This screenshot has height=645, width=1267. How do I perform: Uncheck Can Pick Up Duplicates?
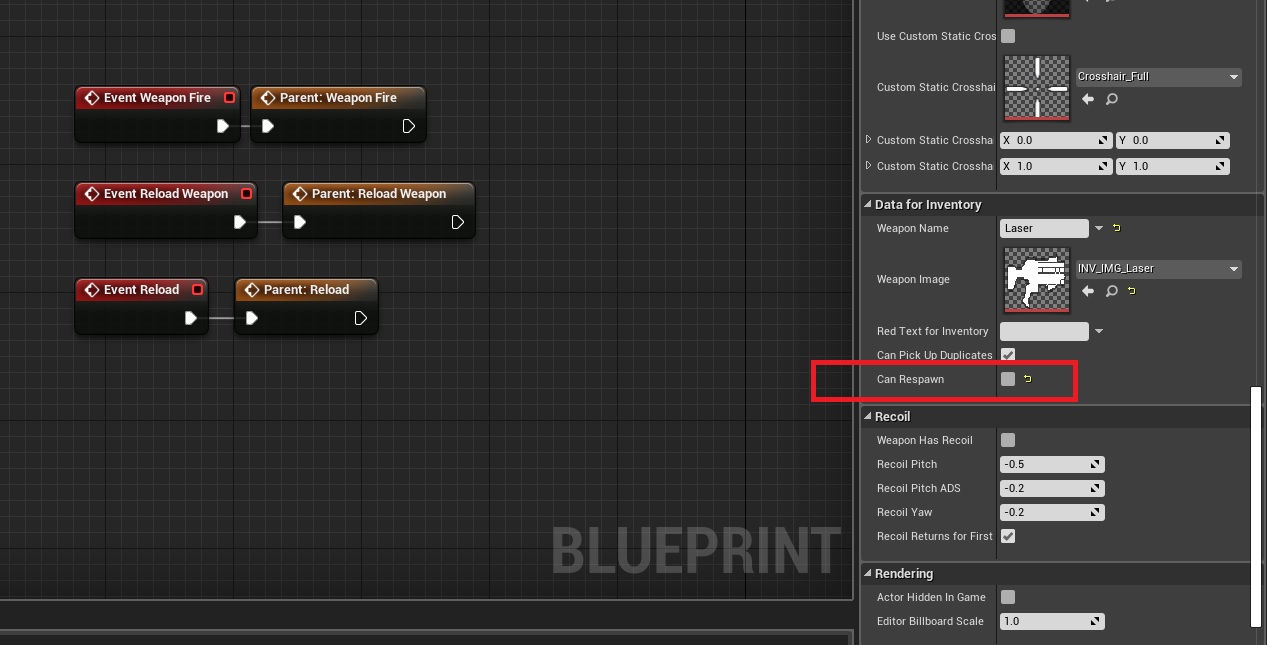tap(1008, 355)
